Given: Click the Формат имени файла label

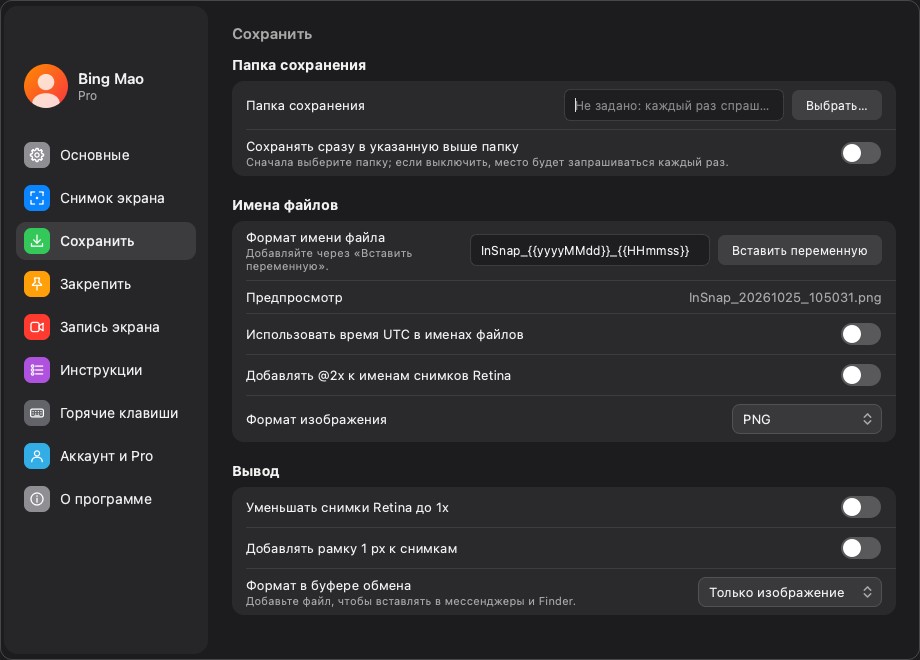Looking at the screenshot, I should click(x=316, y=238).
